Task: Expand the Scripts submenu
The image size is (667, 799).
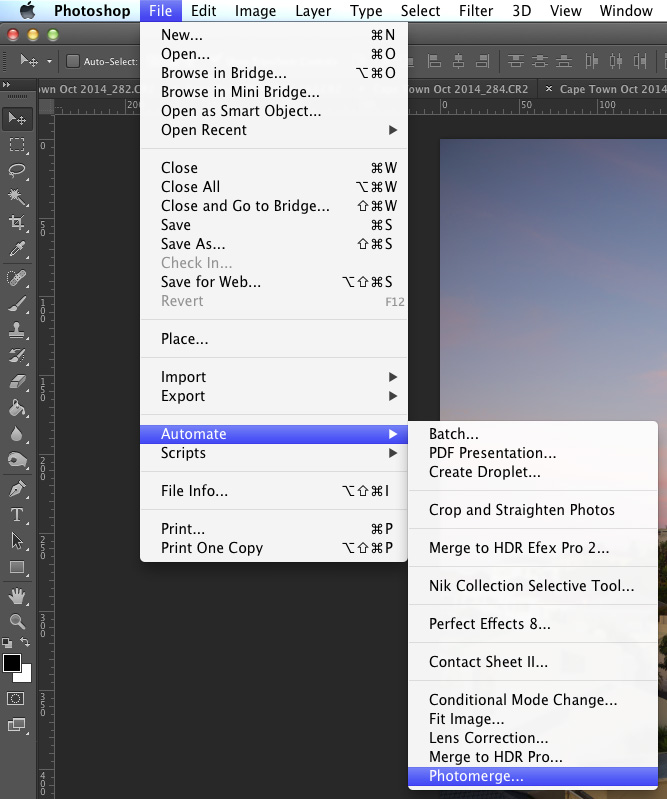Action: click(x=274, y=453)
